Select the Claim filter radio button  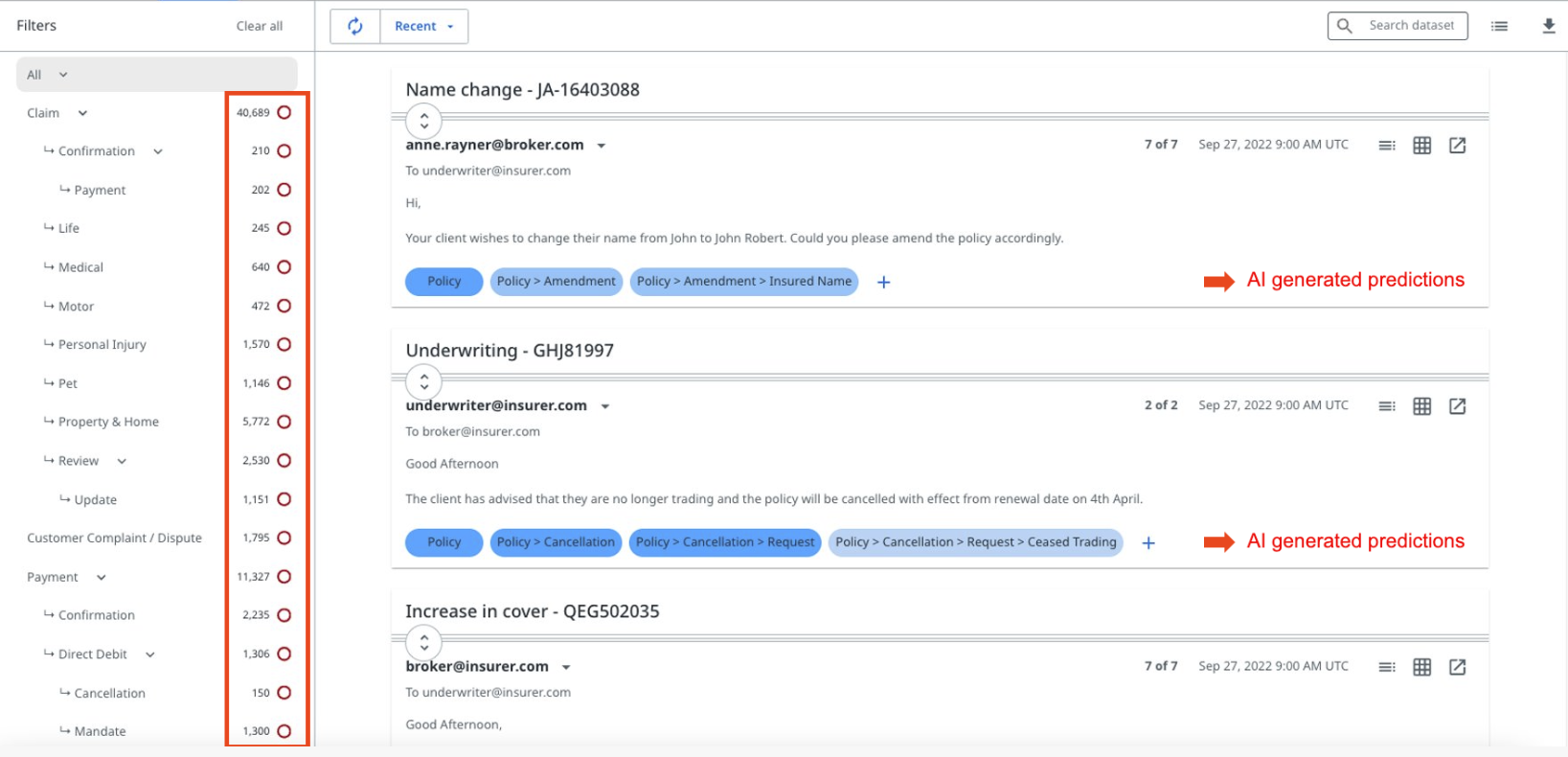tap(284, 113)
